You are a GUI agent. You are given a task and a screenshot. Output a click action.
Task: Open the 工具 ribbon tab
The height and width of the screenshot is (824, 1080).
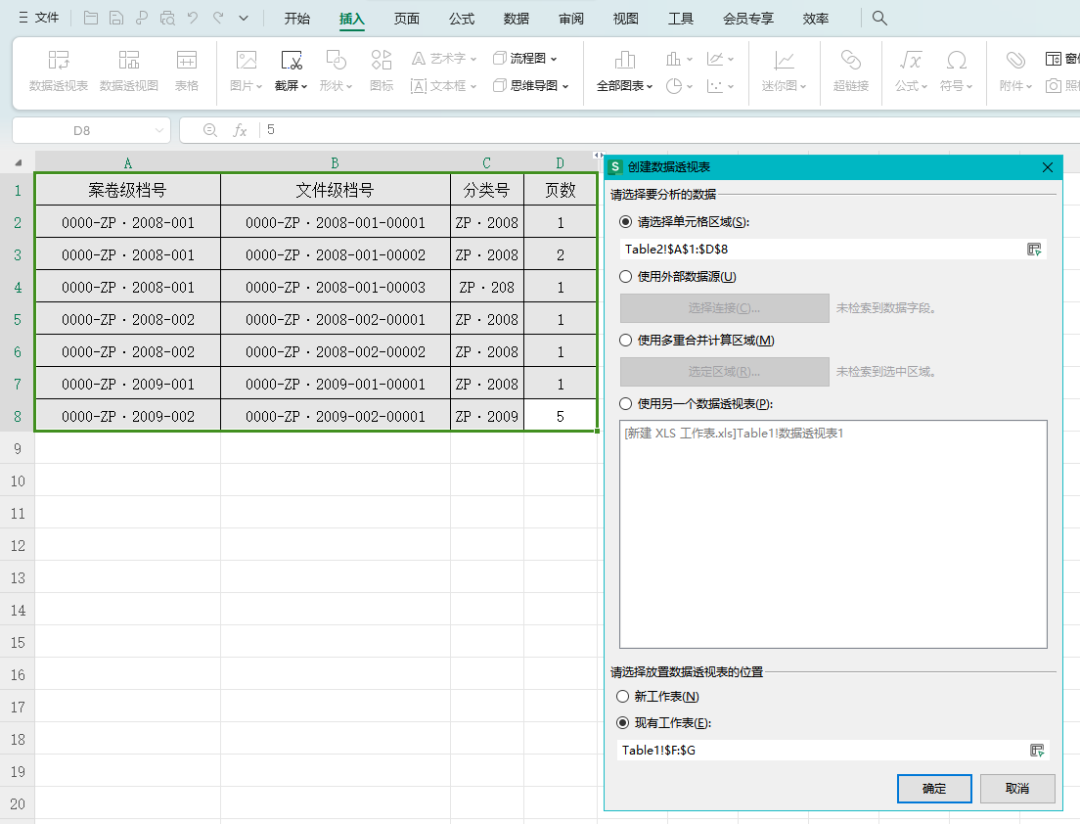[x=681, y=19]
